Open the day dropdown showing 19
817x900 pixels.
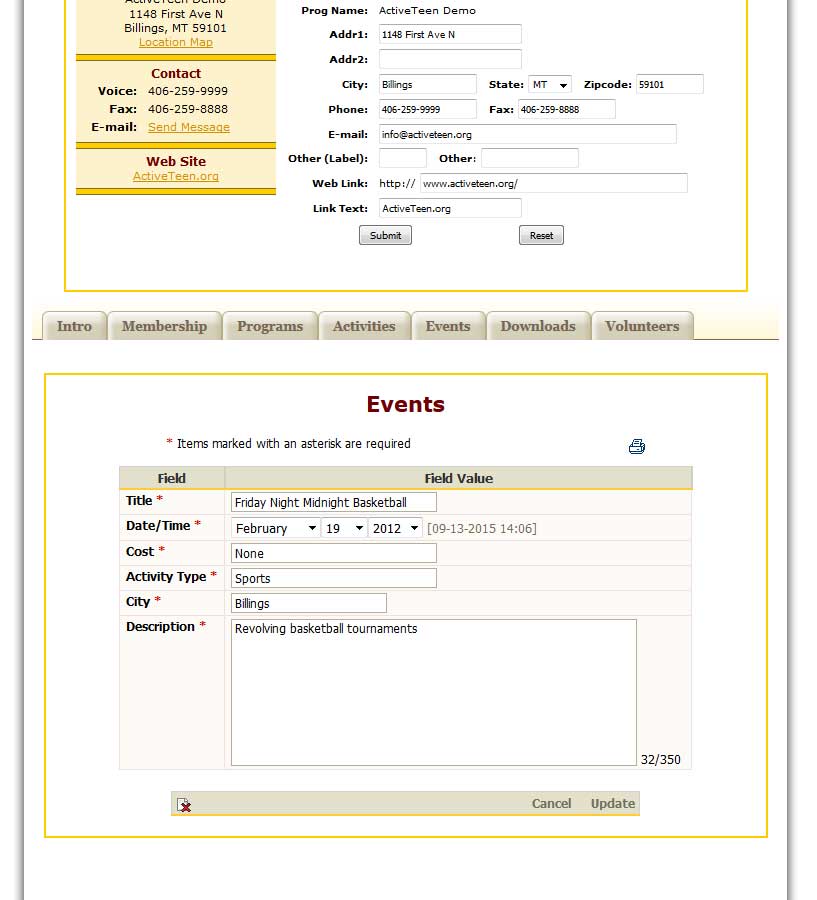tap(343, 528)
